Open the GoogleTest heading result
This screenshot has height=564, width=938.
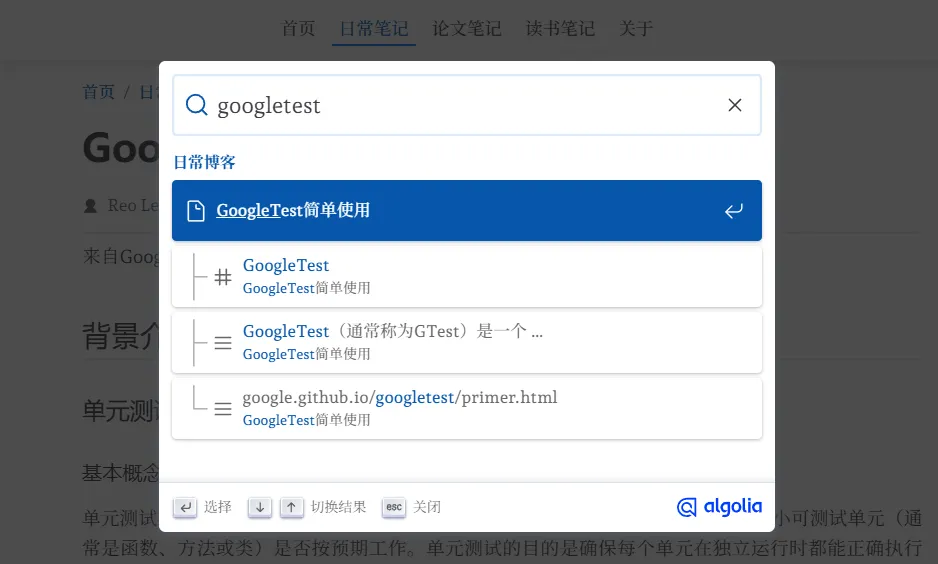(467, 277)
